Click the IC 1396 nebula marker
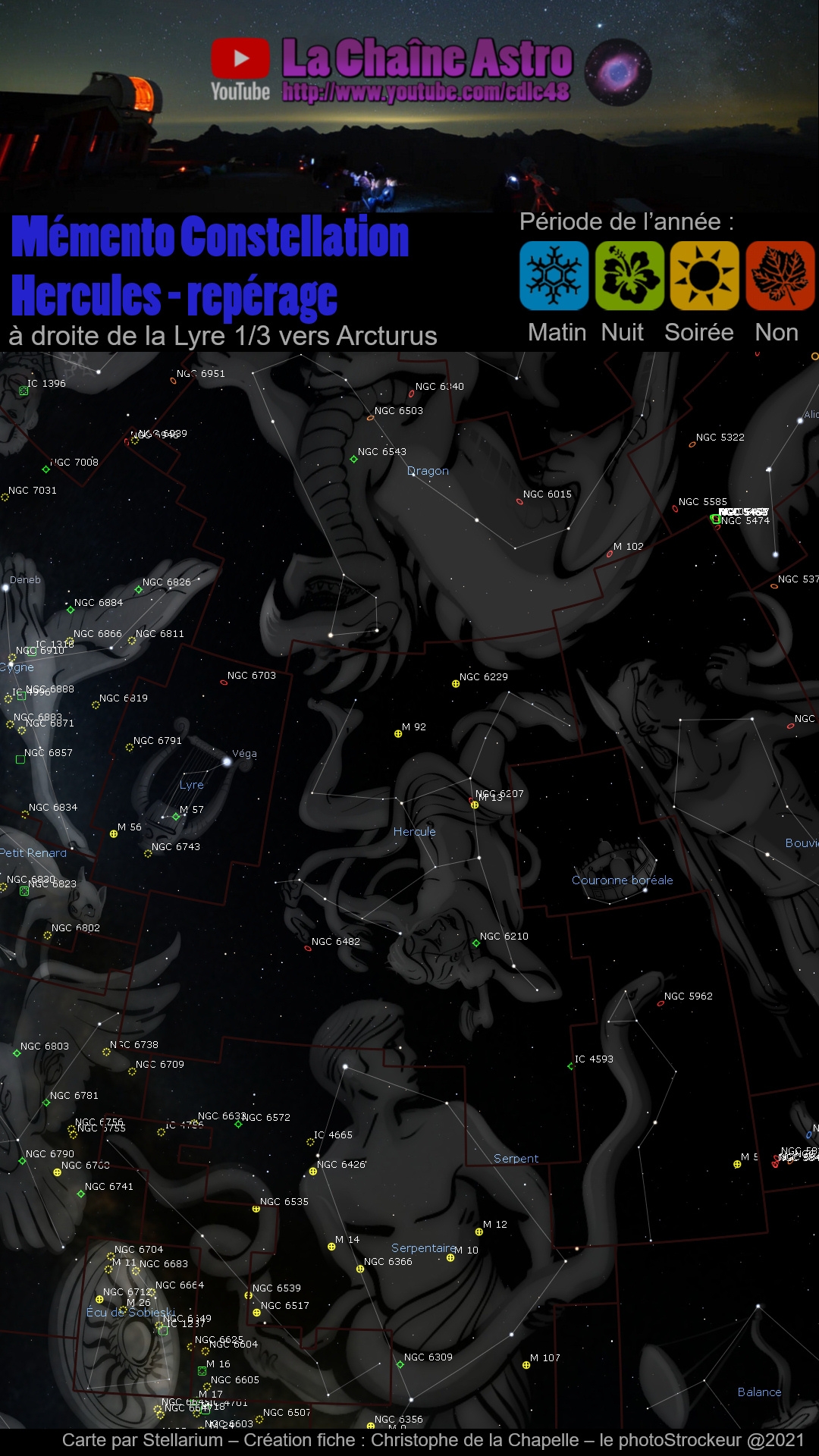The height and width of the screenshot is (1456, 819). pos(24,391)
